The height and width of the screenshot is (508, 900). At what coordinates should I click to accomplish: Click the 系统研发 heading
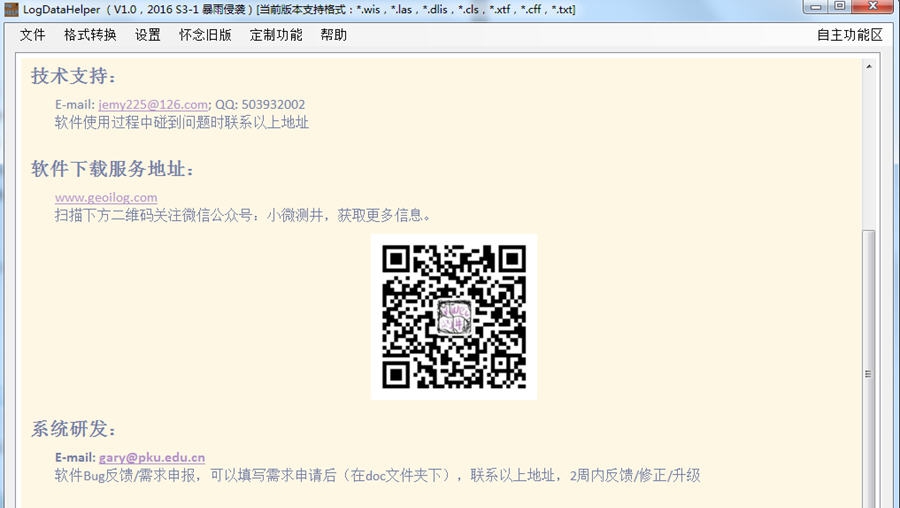point(74,429)
